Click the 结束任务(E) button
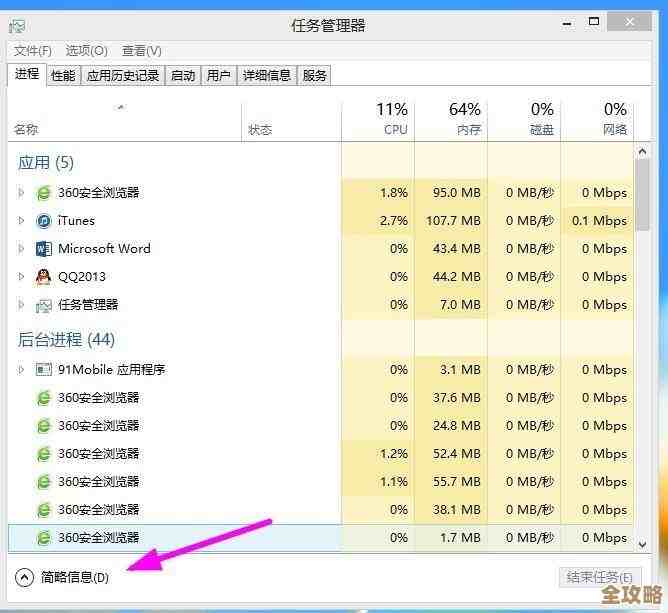The image size is (668, 613). pyautogui.click(x=600, y=577)
